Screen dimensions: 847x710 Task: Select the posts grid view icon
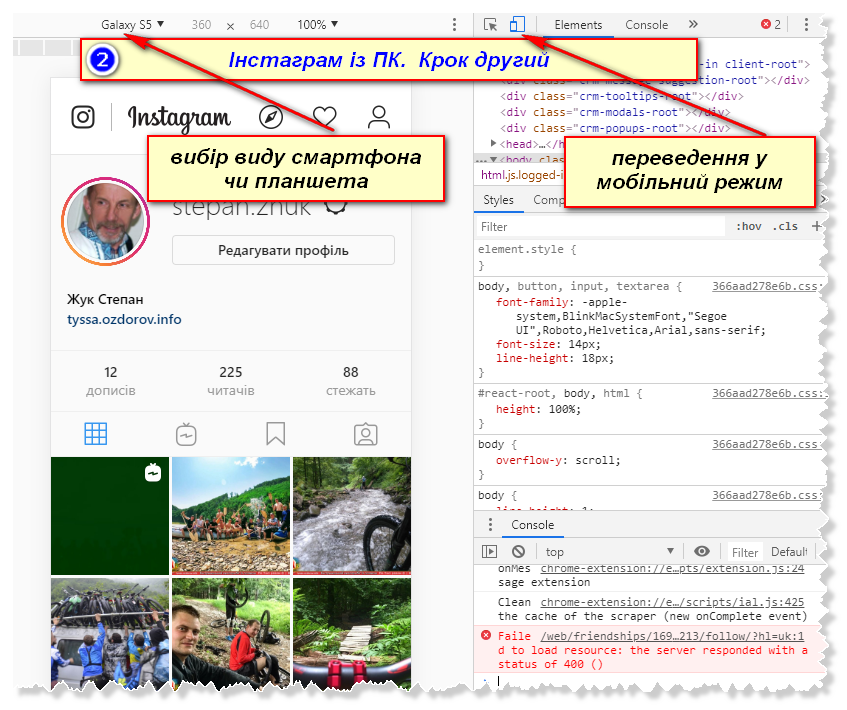tap(96, 434)
